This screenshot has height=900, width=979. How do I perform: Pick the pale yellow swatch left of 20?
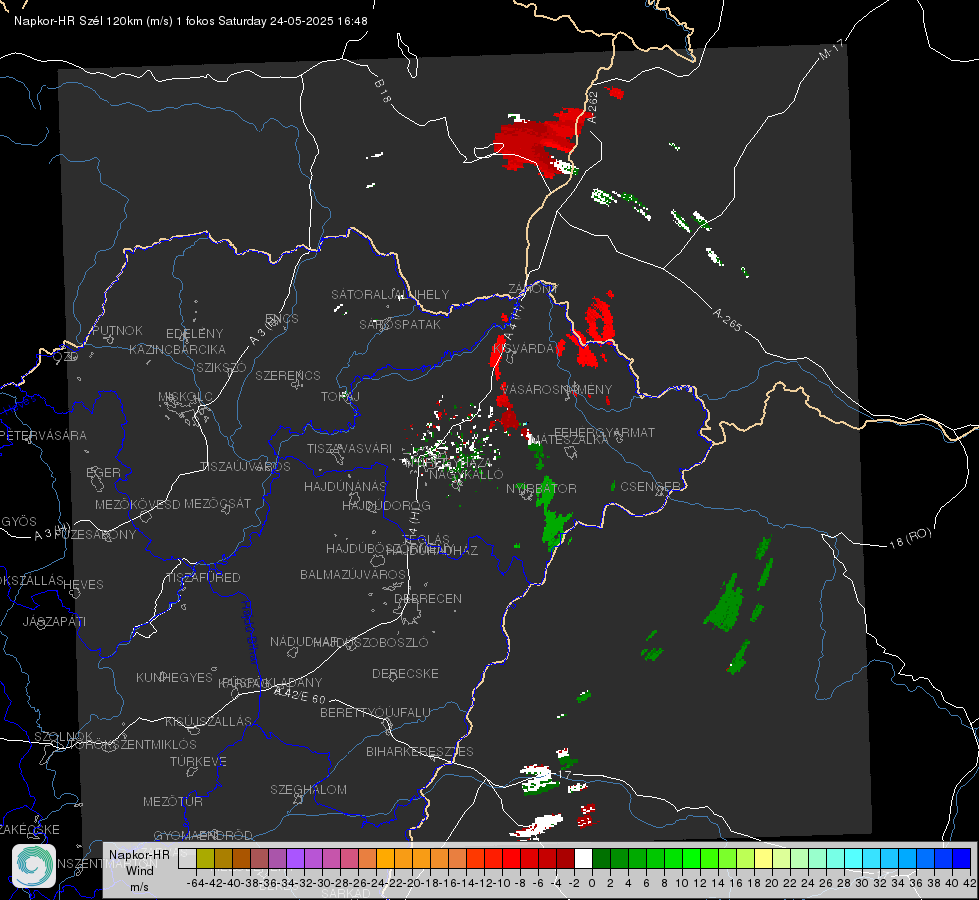764,858
